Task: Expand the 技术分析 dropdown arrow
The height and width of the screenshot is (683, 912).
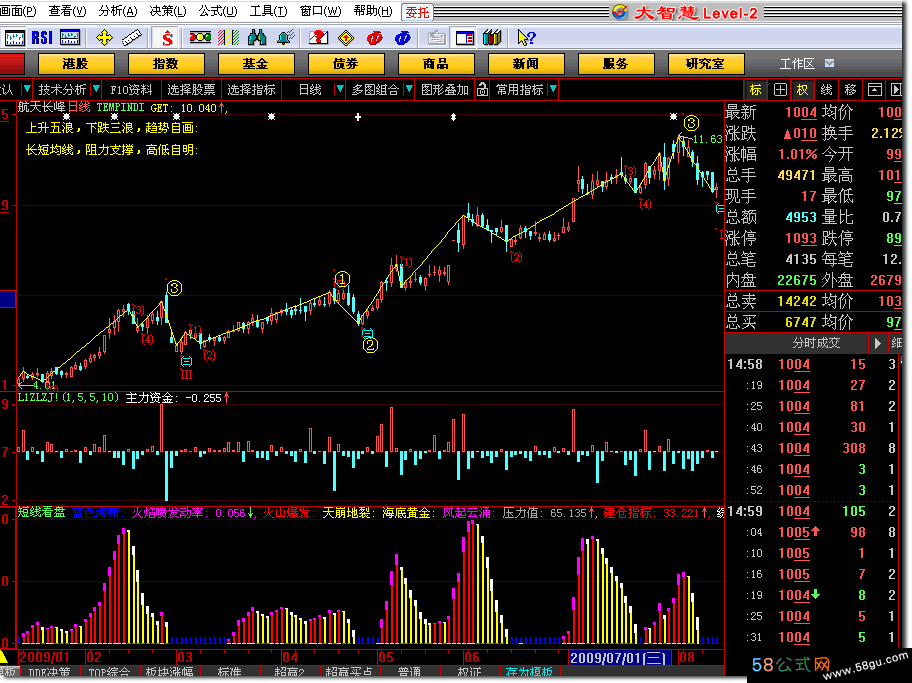Action: [x=96, y=89]
